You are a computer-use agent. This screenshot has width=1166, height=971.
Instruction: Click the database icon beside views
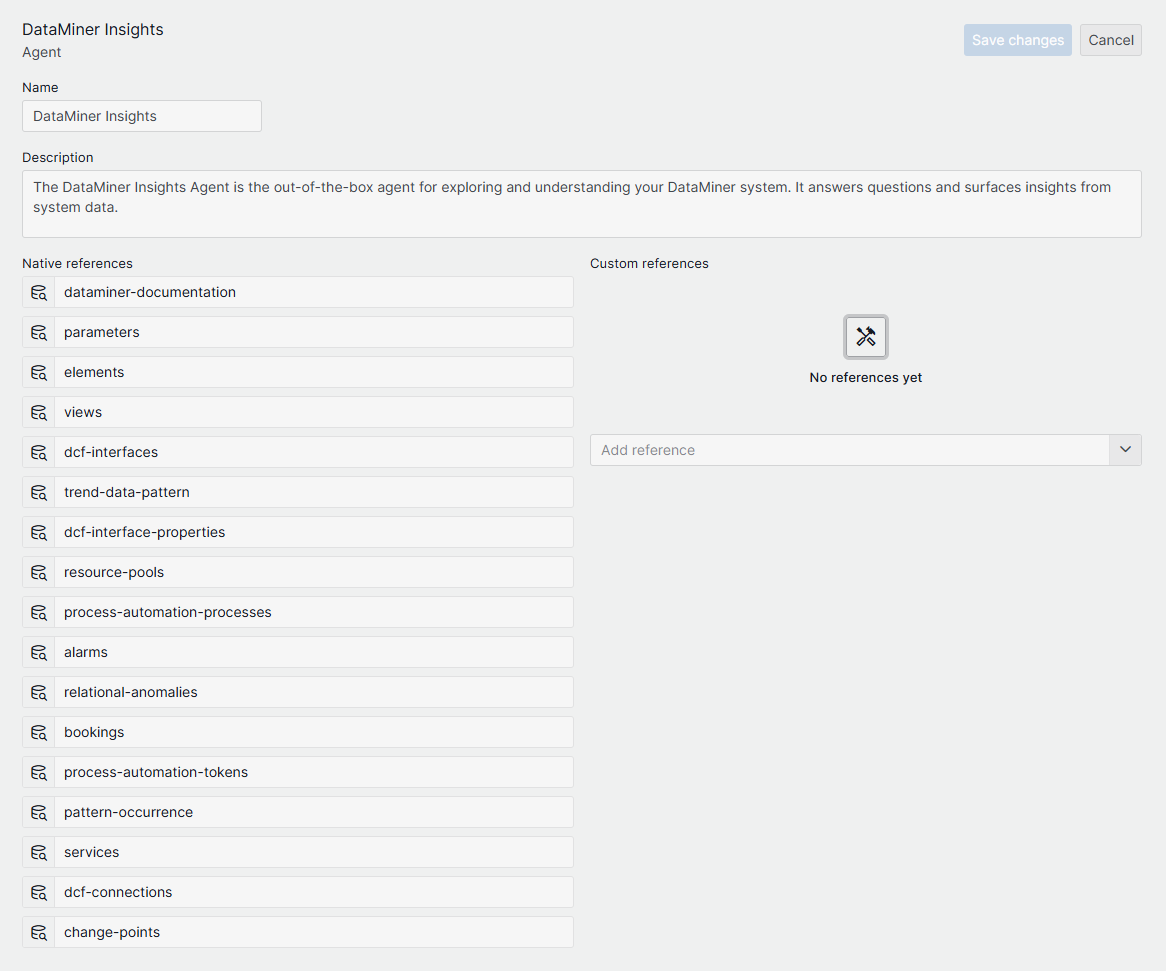click(39, 412)
